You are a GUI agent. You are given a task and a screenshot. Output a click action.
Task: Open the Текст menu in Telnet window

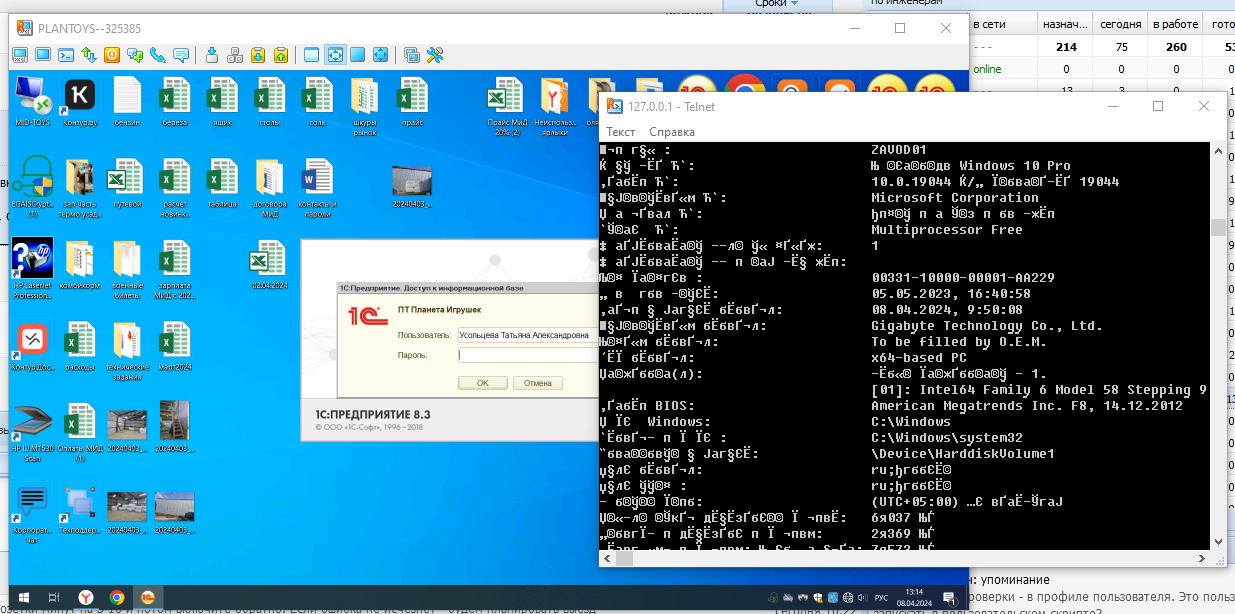tap(620, 132)
